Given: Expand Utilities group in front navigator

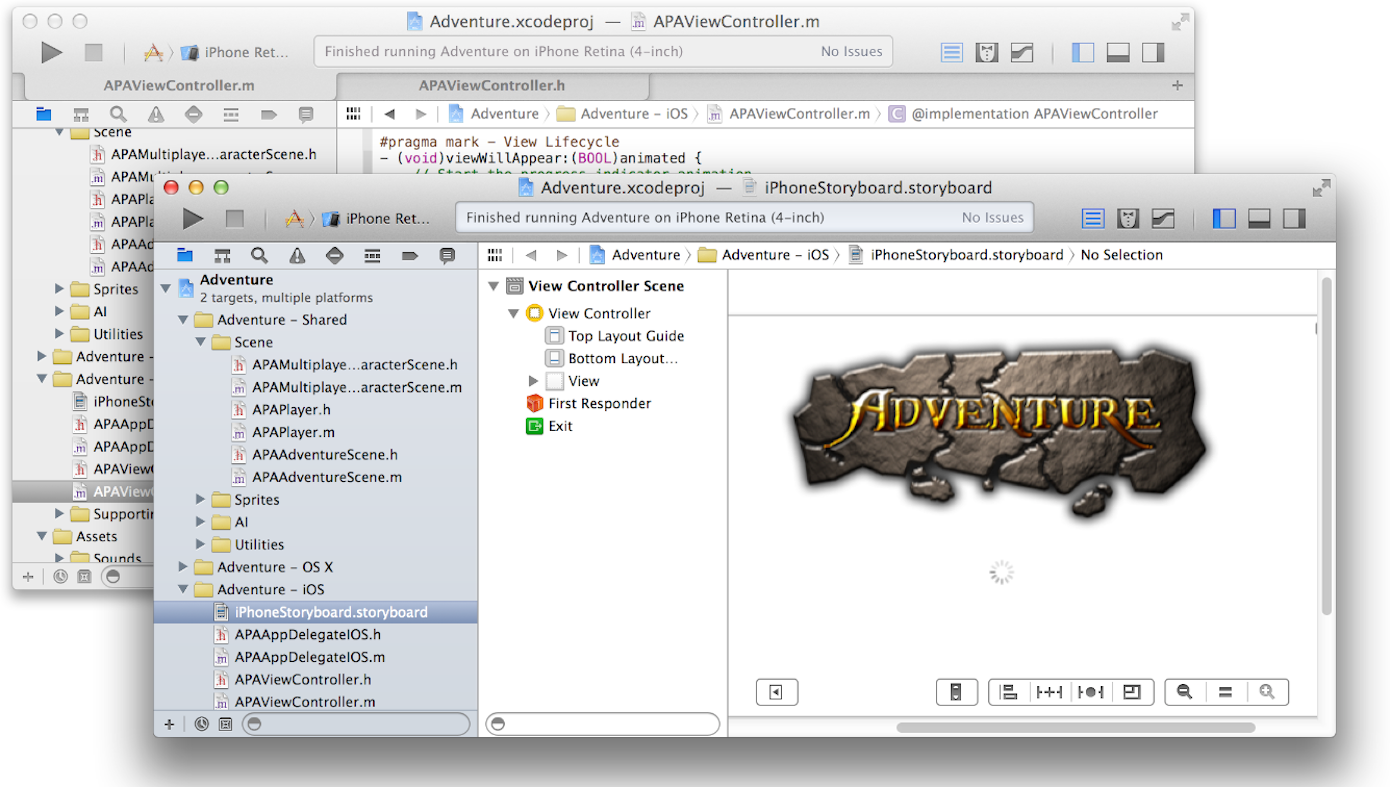Looking at the screenshot, I should pyautogui.click(x=200, y=544).
